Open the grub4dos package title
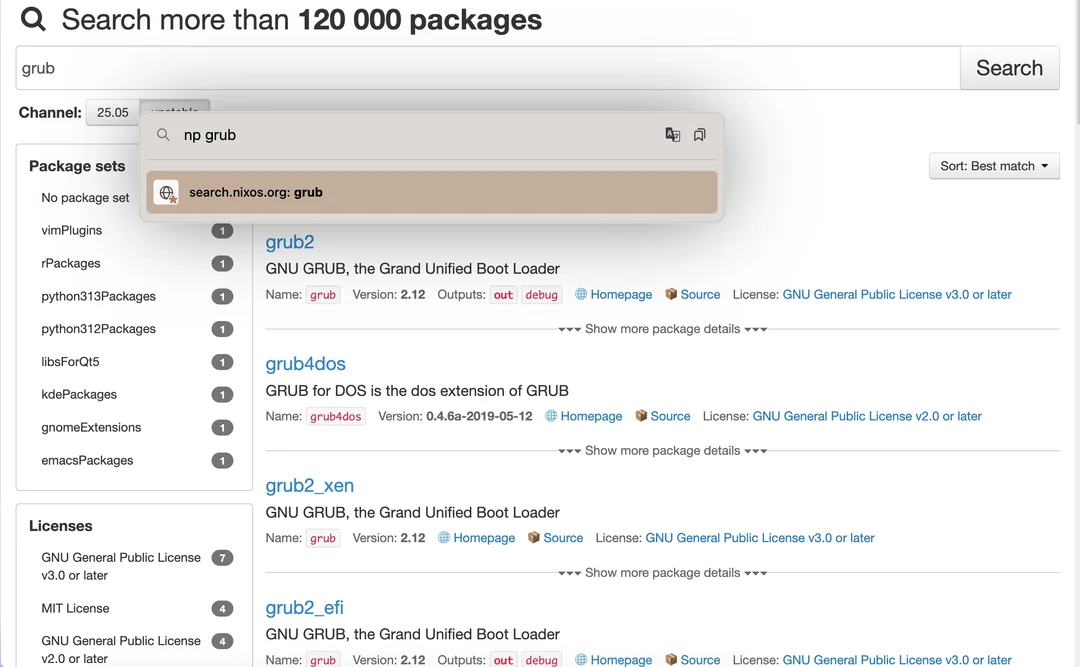This screenshot has width=1080, height=667. pos(305,363)
